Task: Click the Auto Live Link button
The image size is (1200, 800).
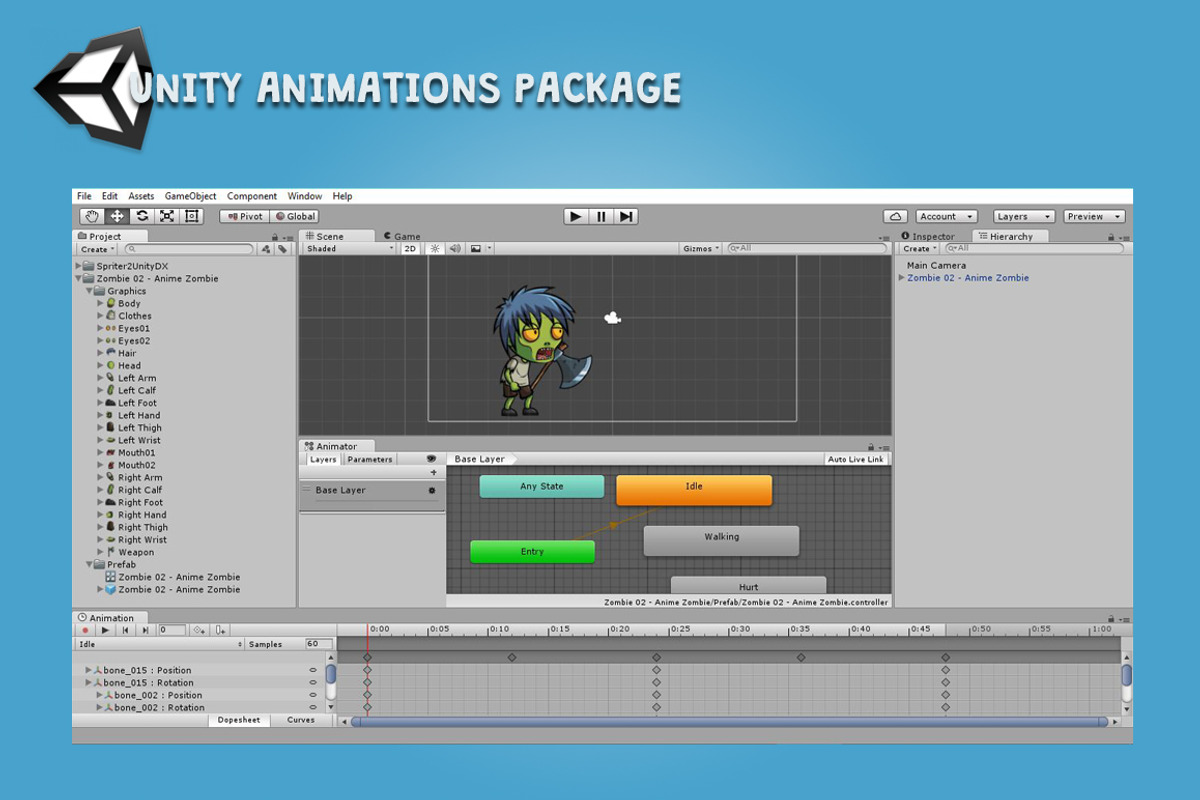Action: [856, 460]
